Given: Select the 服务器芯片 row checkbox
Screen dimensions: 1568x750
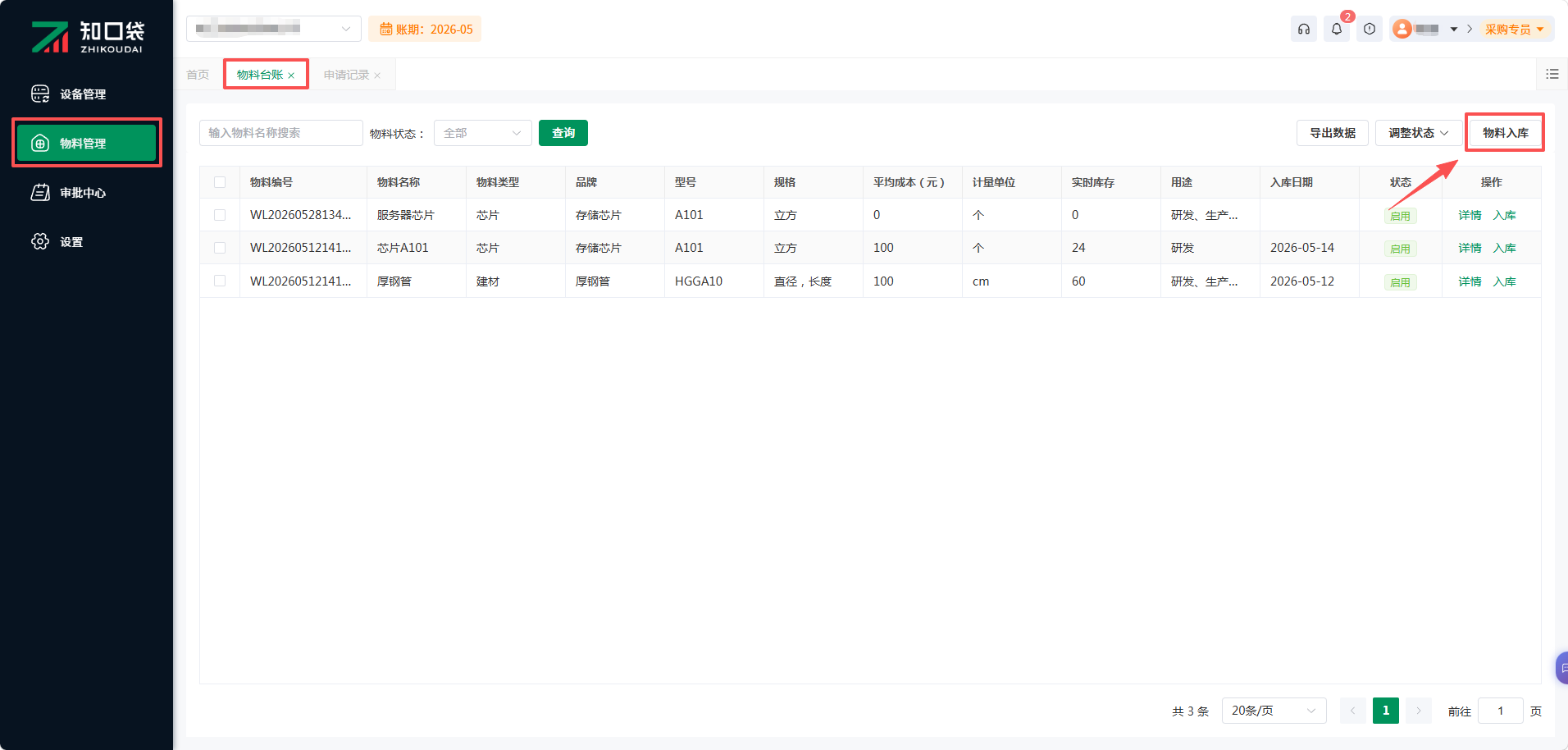Looking at the screenshot, I should click(220, 215).
